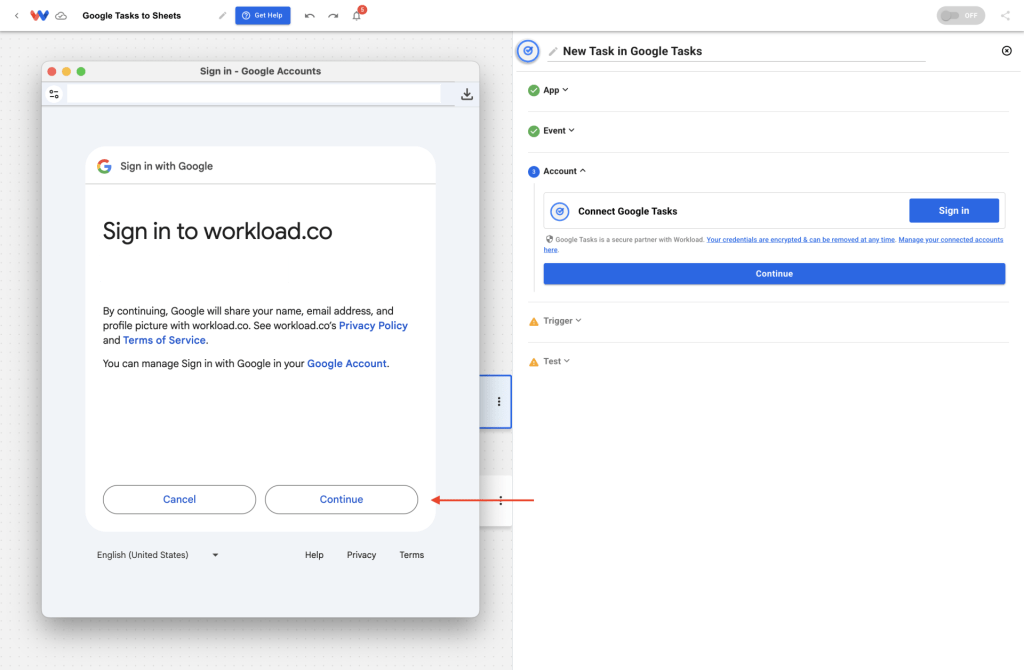Open the Workload logo home
Image resolution: width=1024 pixels, height=670 pixels.
(x=39, y=16)
